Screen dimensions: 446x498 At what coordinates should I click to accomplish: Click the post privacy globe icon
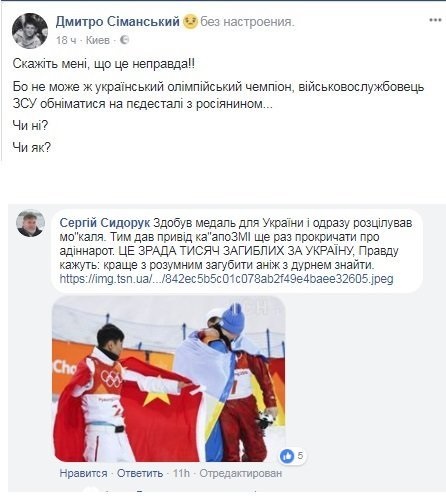(124, 40)
